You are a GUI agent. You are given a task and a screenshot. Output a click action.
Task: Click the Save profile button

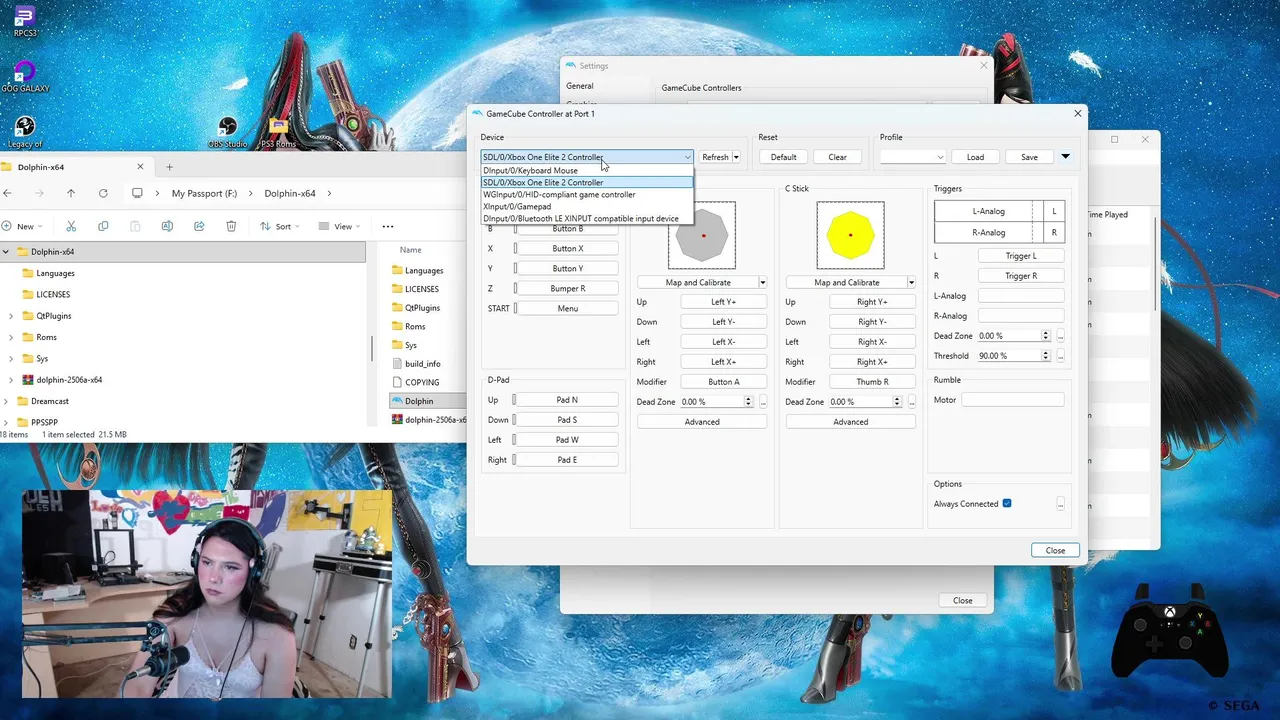pyautogui.click(x=1029, y=157)
